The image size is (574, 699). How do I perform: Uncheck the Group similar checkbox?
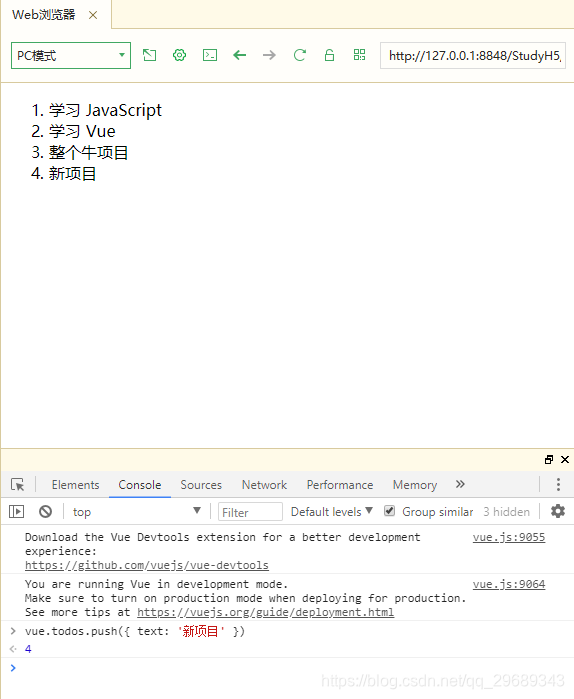pyautogui.click(x=390, y=511)
